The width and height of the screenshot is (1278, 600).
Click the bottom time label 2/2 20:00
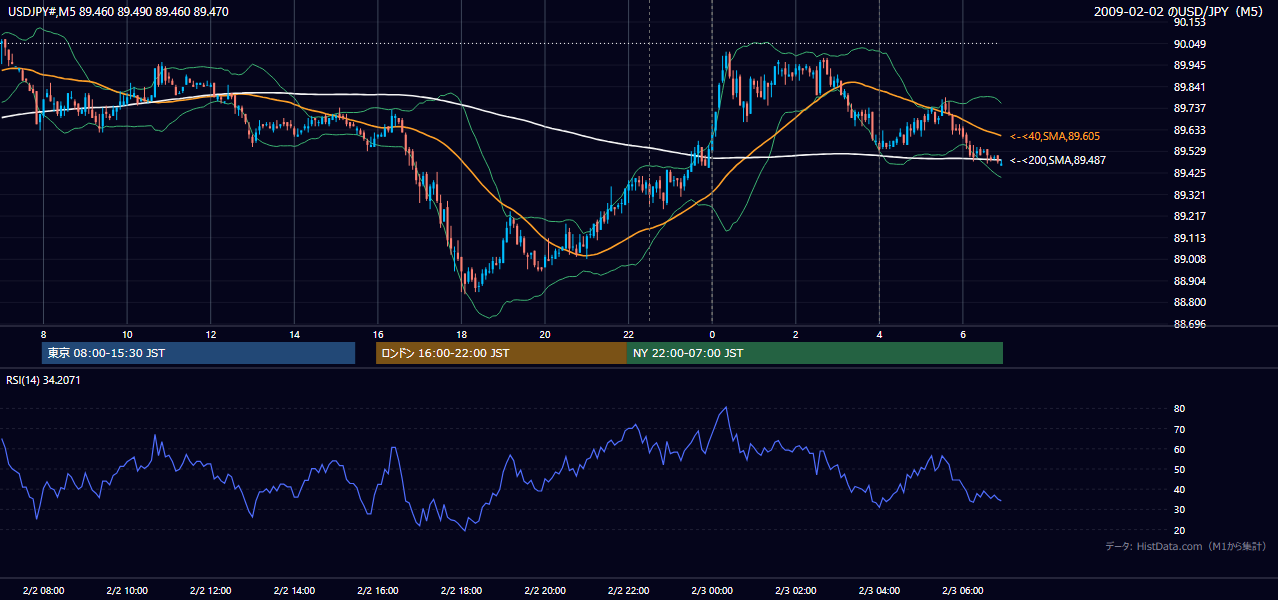click(545, 590)
